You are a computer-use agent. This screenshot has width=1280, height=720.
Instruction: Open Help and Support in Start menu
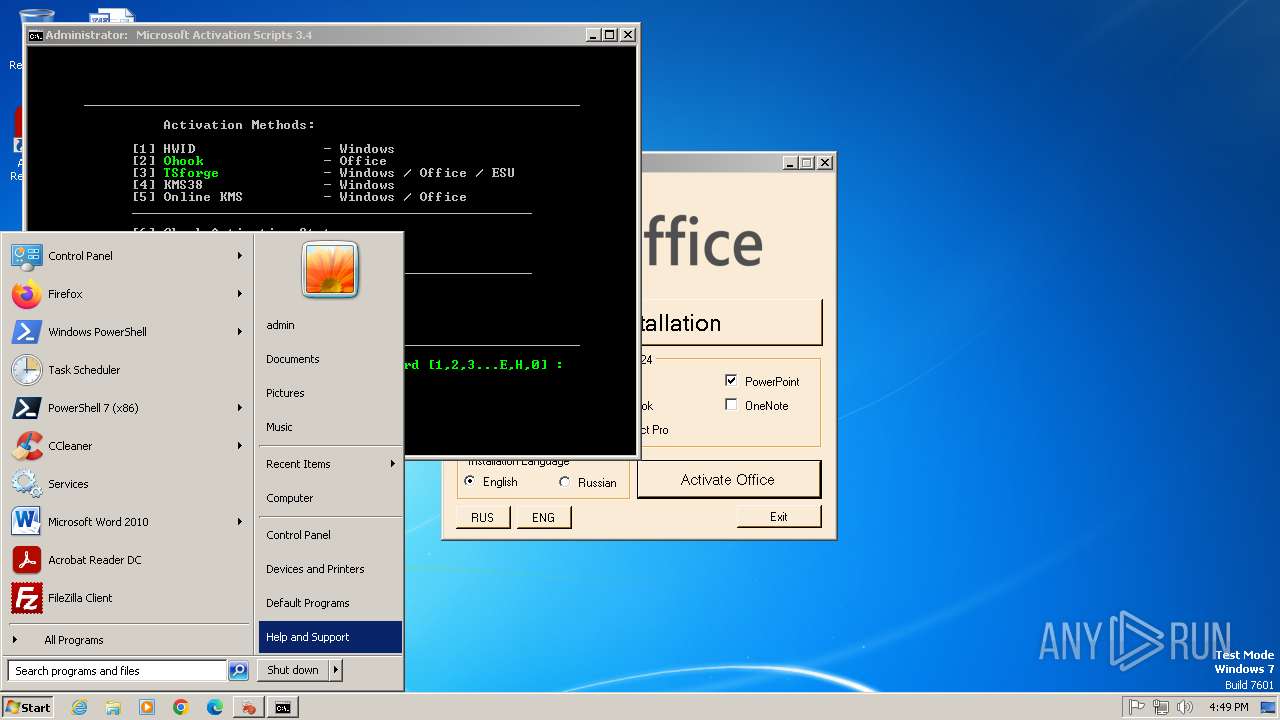tap(330, 637)
